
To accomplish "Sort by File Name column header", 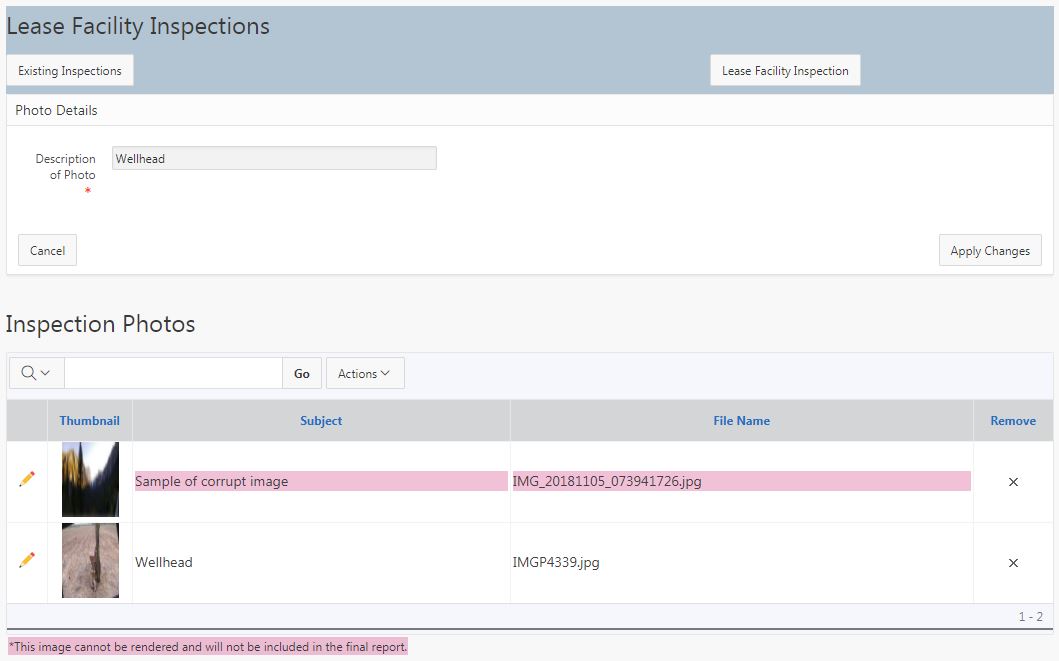I will tap(741, 421).
